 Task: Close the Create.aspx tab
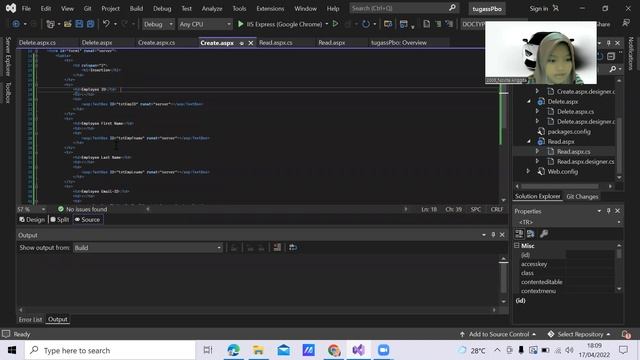click(251, 43)
